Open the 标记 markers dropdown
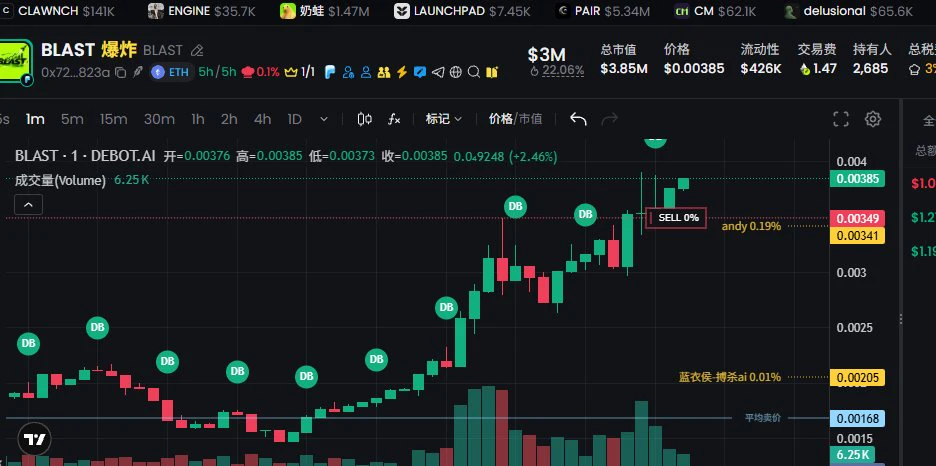 pos(444,119)
